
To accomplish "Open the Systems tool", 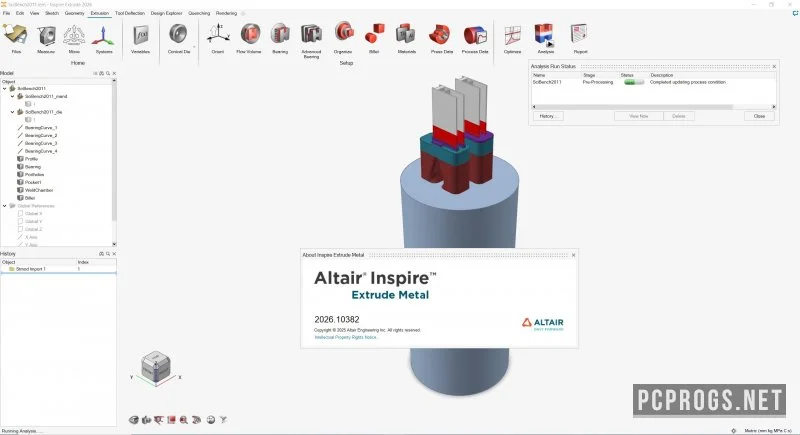I will pos(104,37).
